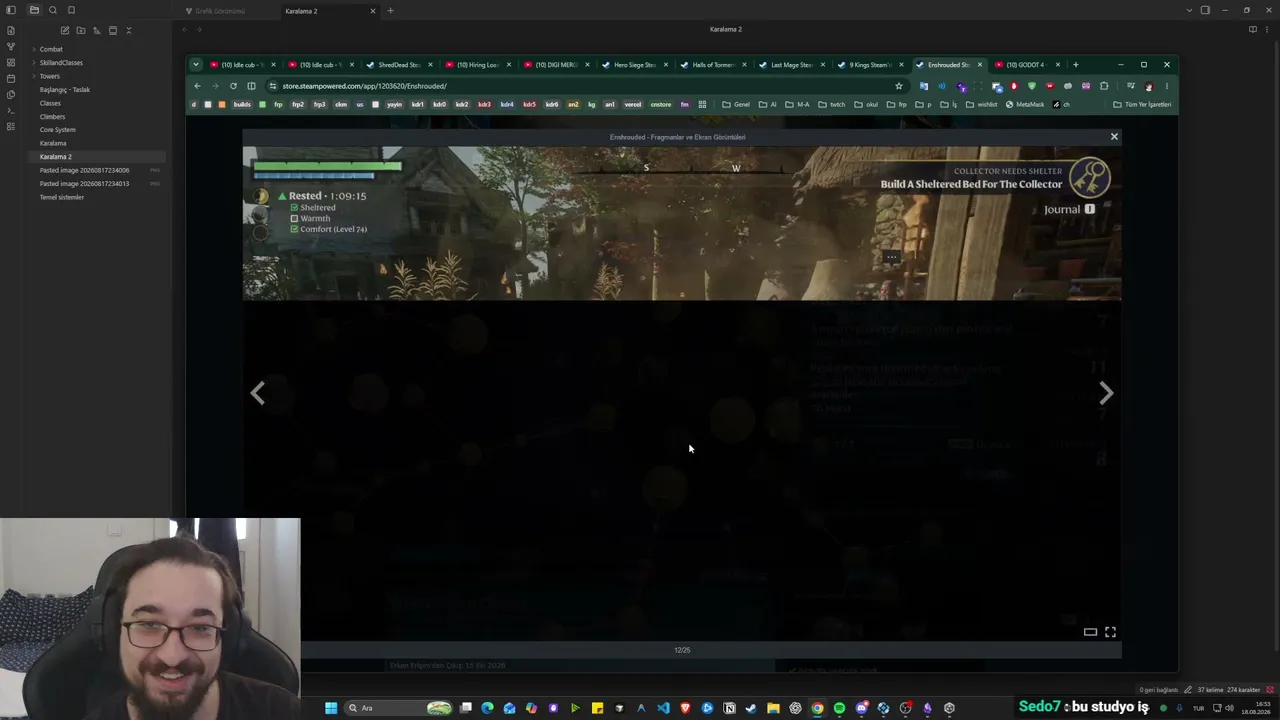The image size is (1280, 720).
Task: Enter fullscreen in the screenshot viewer
Action: [1110, 632]
